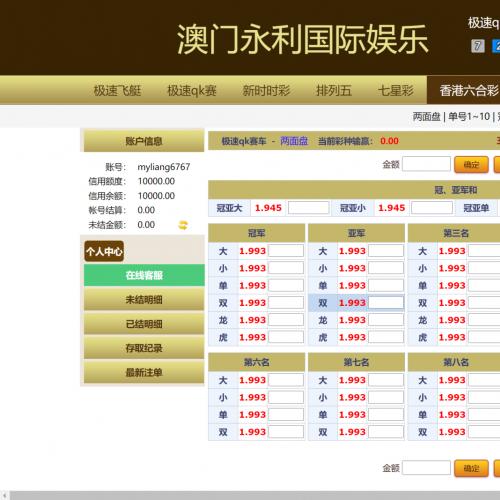Screen dimensions: 500x500
Task: Focus 第七名 双 bet input
Action: pos(386,432)
